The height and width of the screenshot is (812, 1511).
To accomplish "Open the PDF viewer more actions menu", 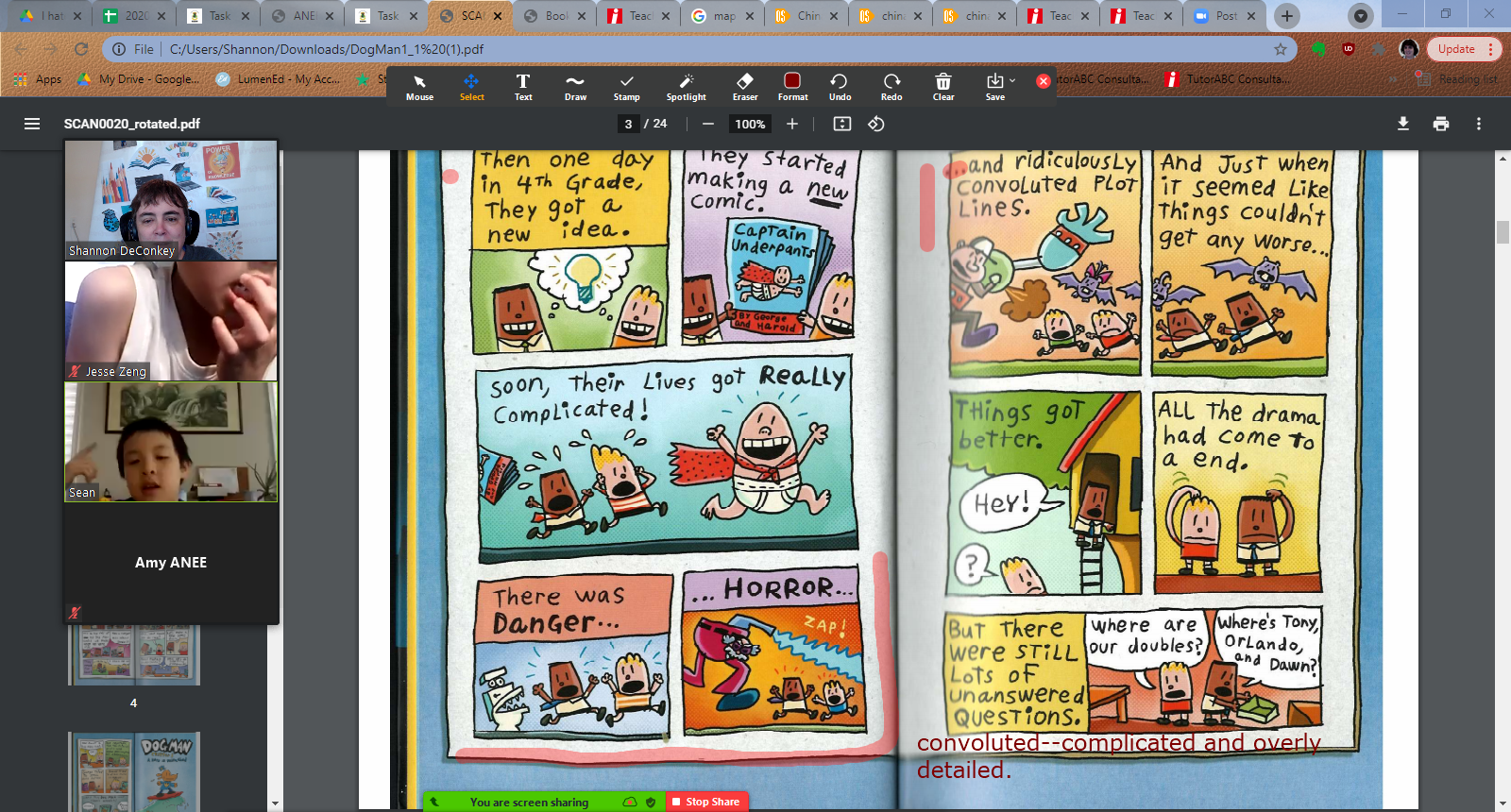I will click(x=1479, y=124).
